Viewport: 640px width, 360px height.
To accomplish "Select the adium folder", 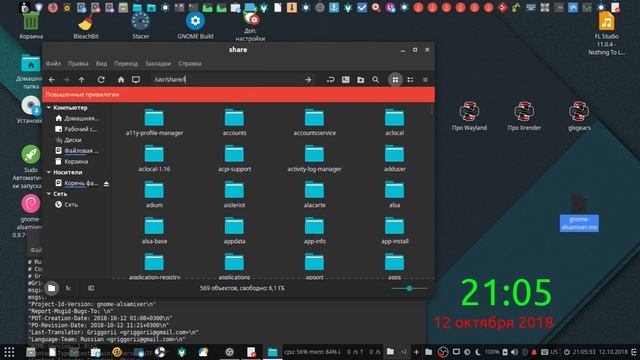I will 154,195.
